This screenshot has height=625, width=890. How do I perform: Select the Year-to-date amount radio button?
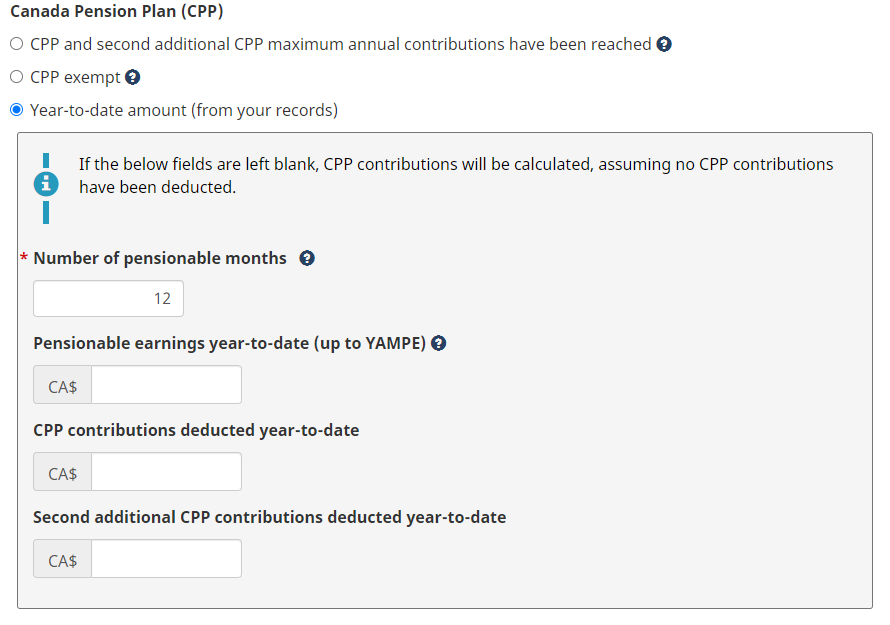[16, 110]
